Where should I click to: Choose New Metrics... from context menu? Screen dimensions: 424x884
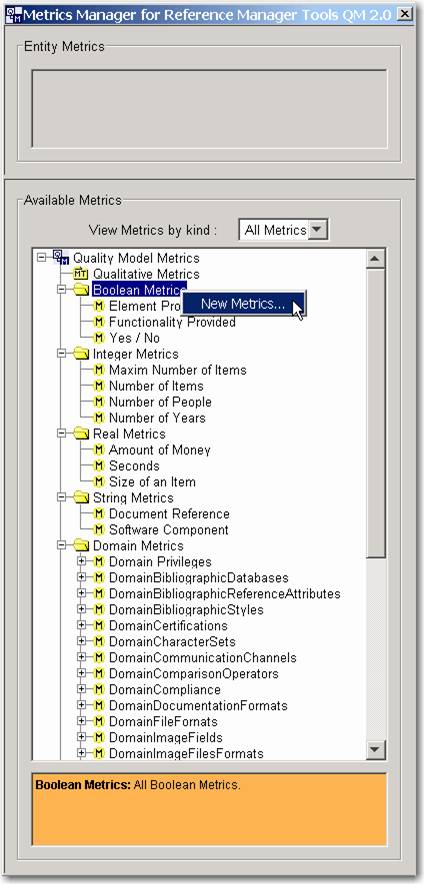pos(243,304)
